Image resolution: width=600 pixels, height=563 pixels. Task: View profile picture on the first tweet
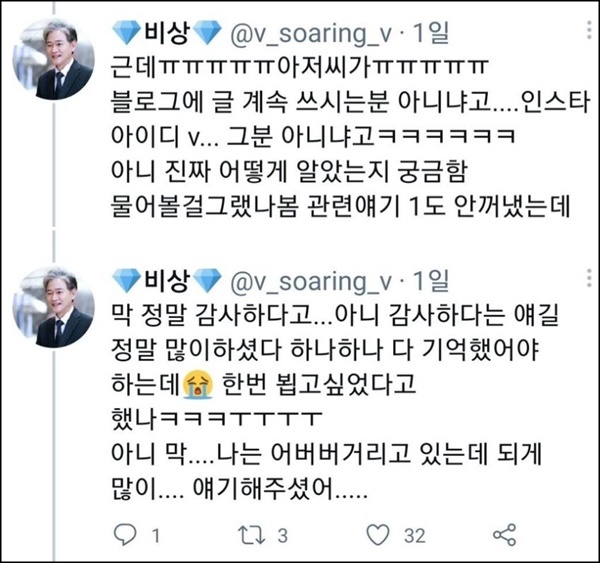pos(54,59)
